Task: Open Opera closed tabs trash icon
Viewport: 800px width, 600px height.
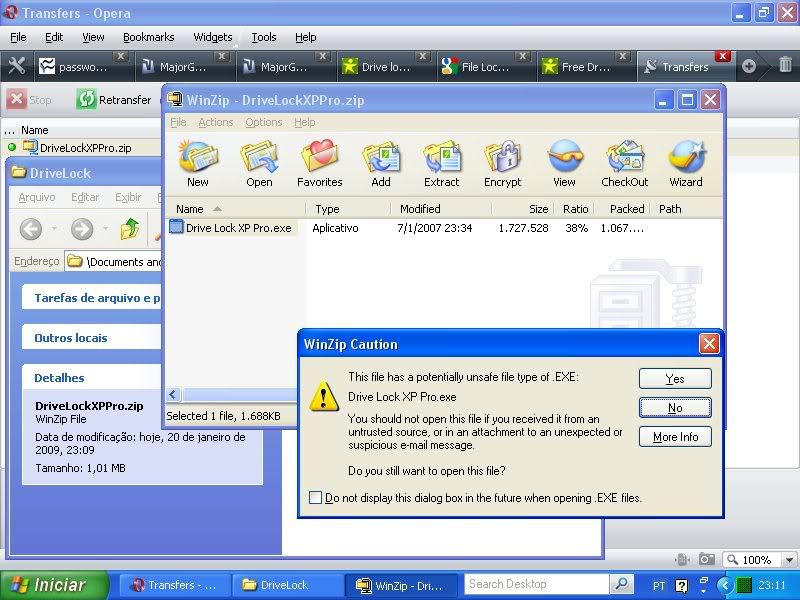Action: (x=785, y=65)
